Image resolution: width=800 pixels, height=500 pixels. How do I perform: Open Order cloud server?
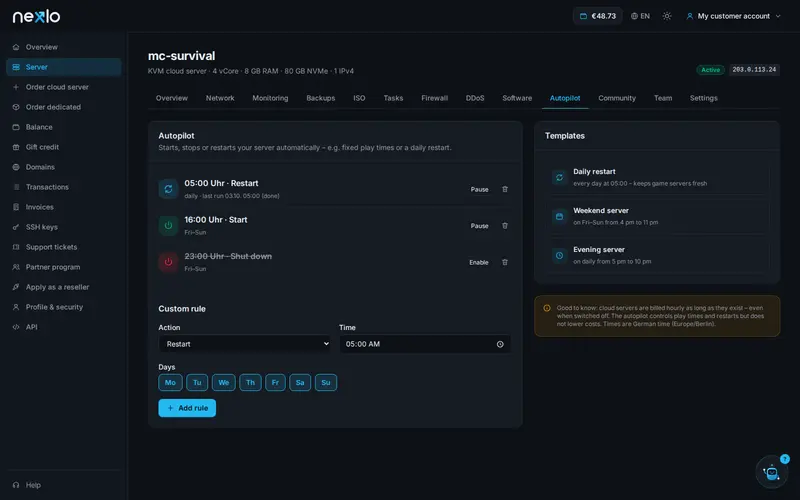[x=64, y=87]
